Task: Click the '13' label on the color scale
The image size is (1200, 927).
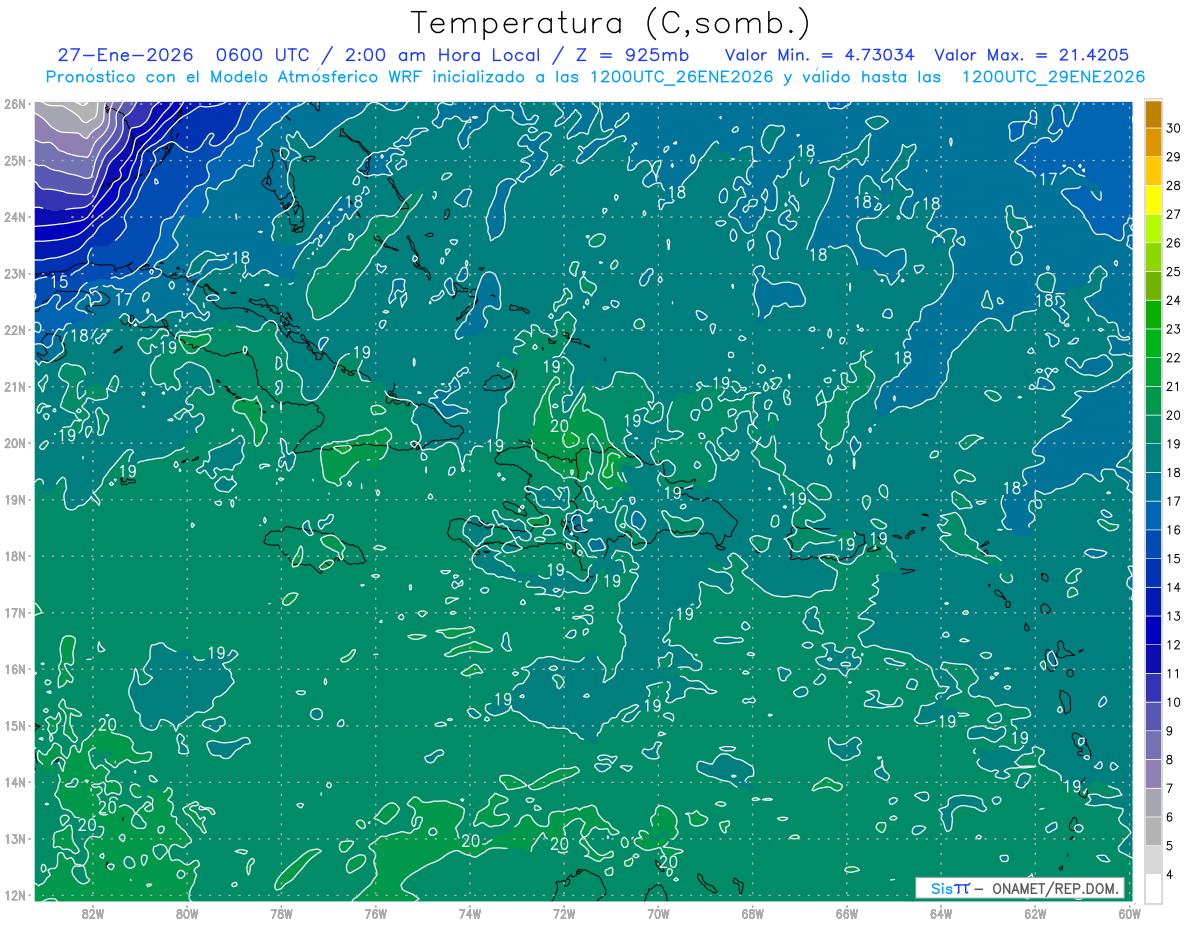Action: pos(1174,616)
